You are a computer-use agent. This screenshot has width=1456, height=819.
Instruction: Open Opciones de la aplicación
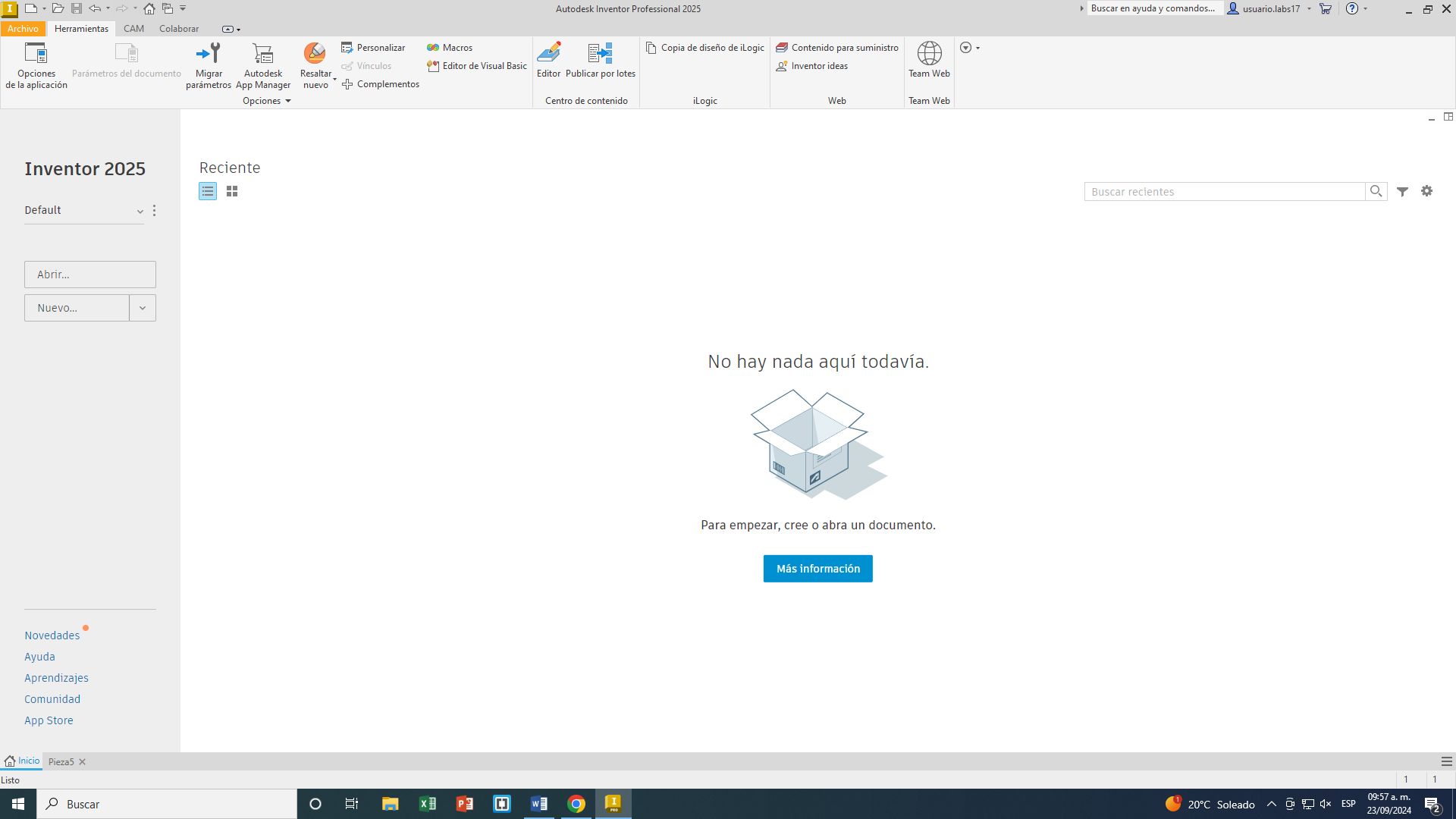point(36,55)
